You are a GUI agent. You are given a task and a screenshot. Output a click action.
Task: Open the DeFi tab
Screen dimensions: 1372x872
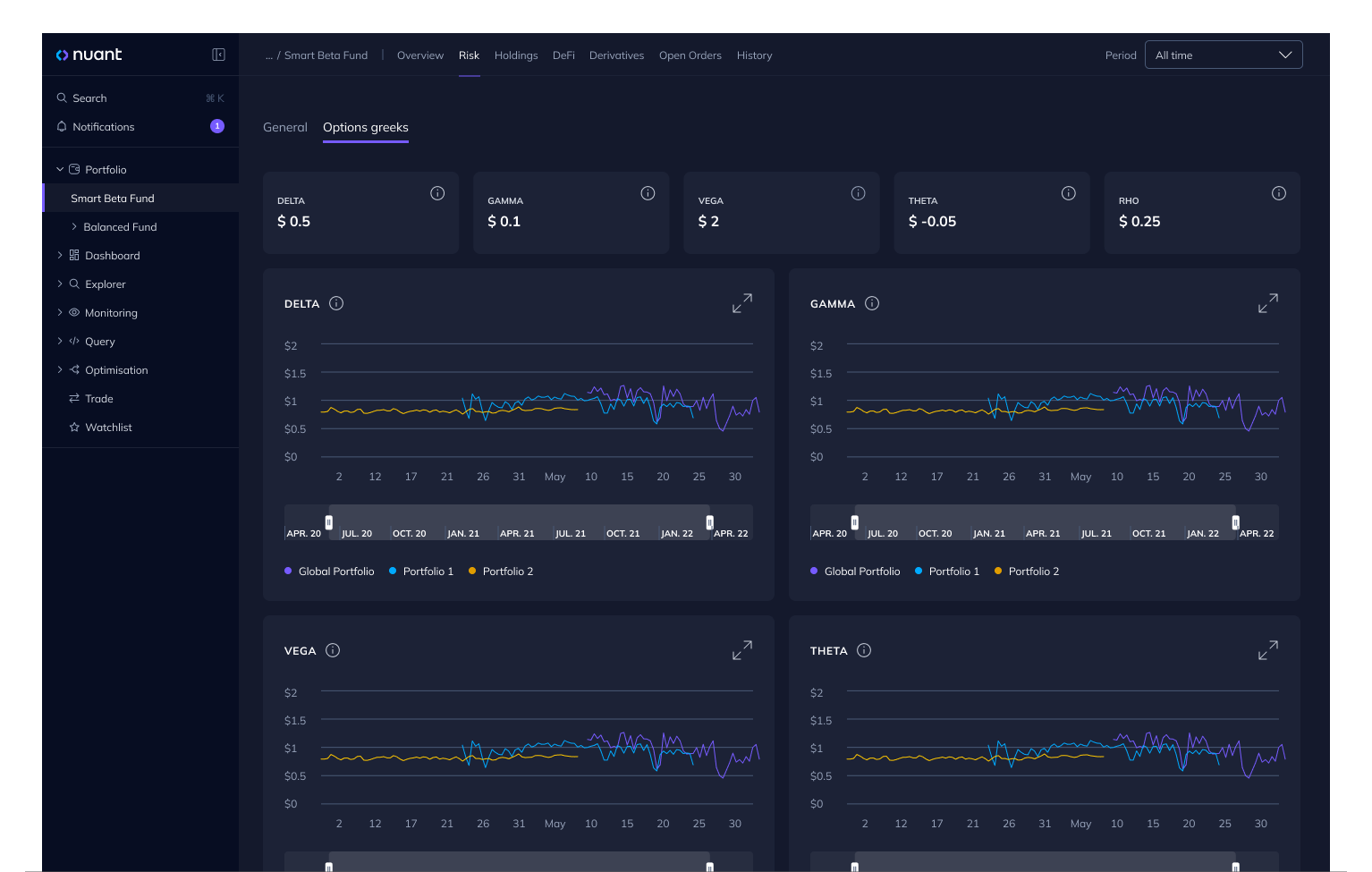(x=563, y=55)
